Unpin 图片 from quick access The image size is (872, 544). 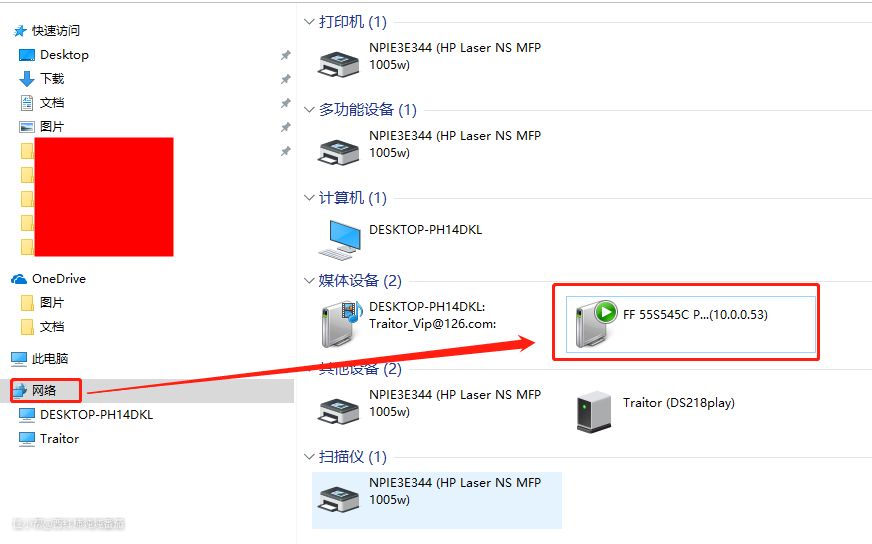click(285, 127)
